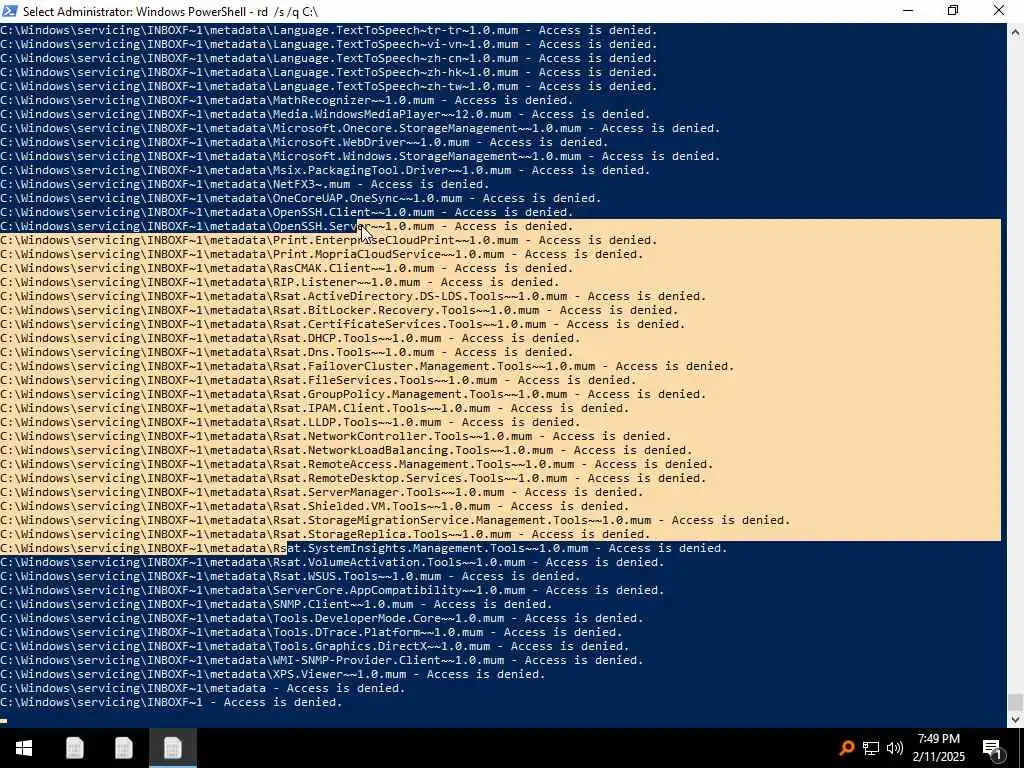
Task: Click the Print.MopriaCloudService line
Action: [x=321, y=254]
